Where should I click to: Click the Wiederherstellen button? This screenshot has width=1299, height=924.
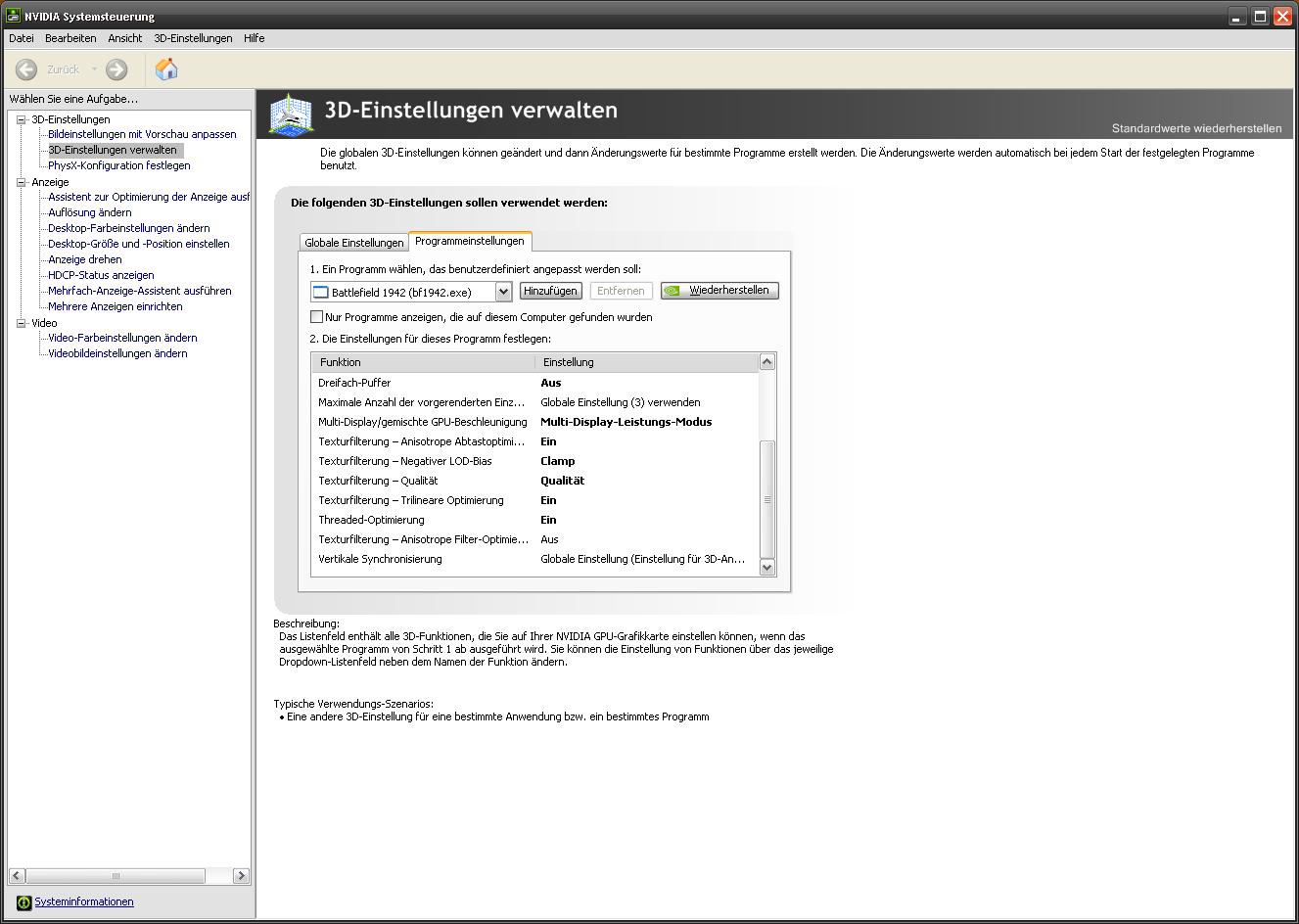point(719,291)
